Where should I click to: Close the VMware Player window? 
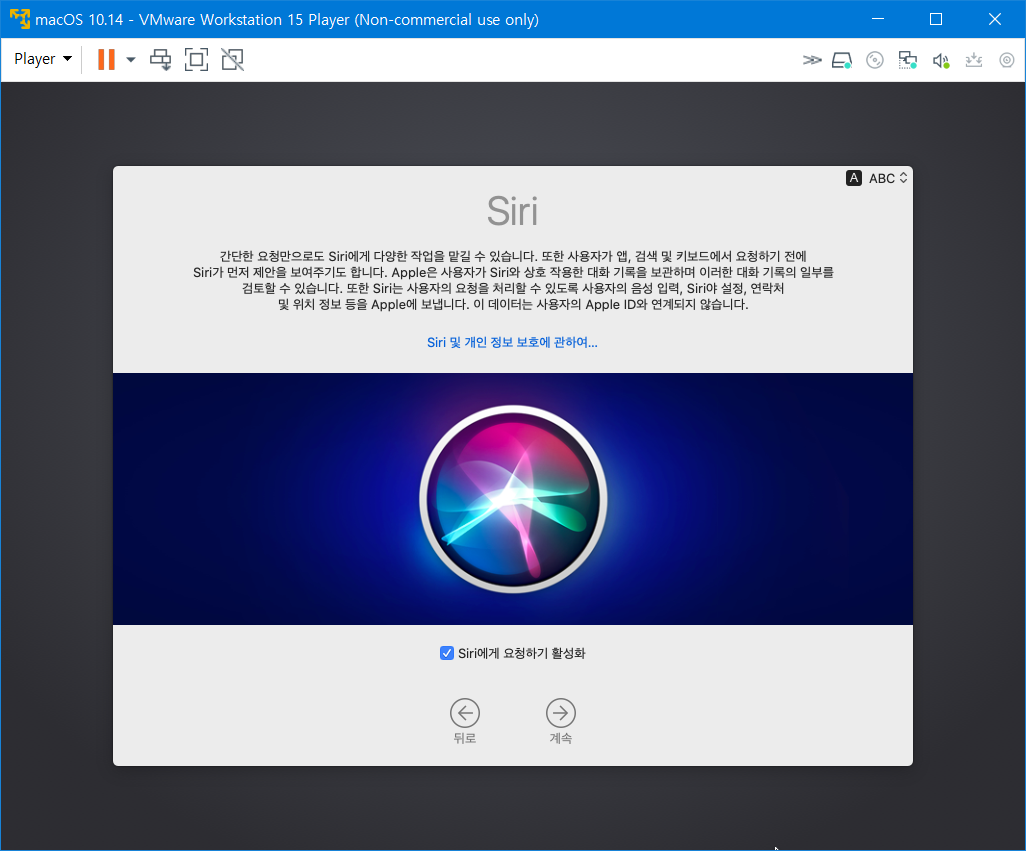click(x=995, y=19)
